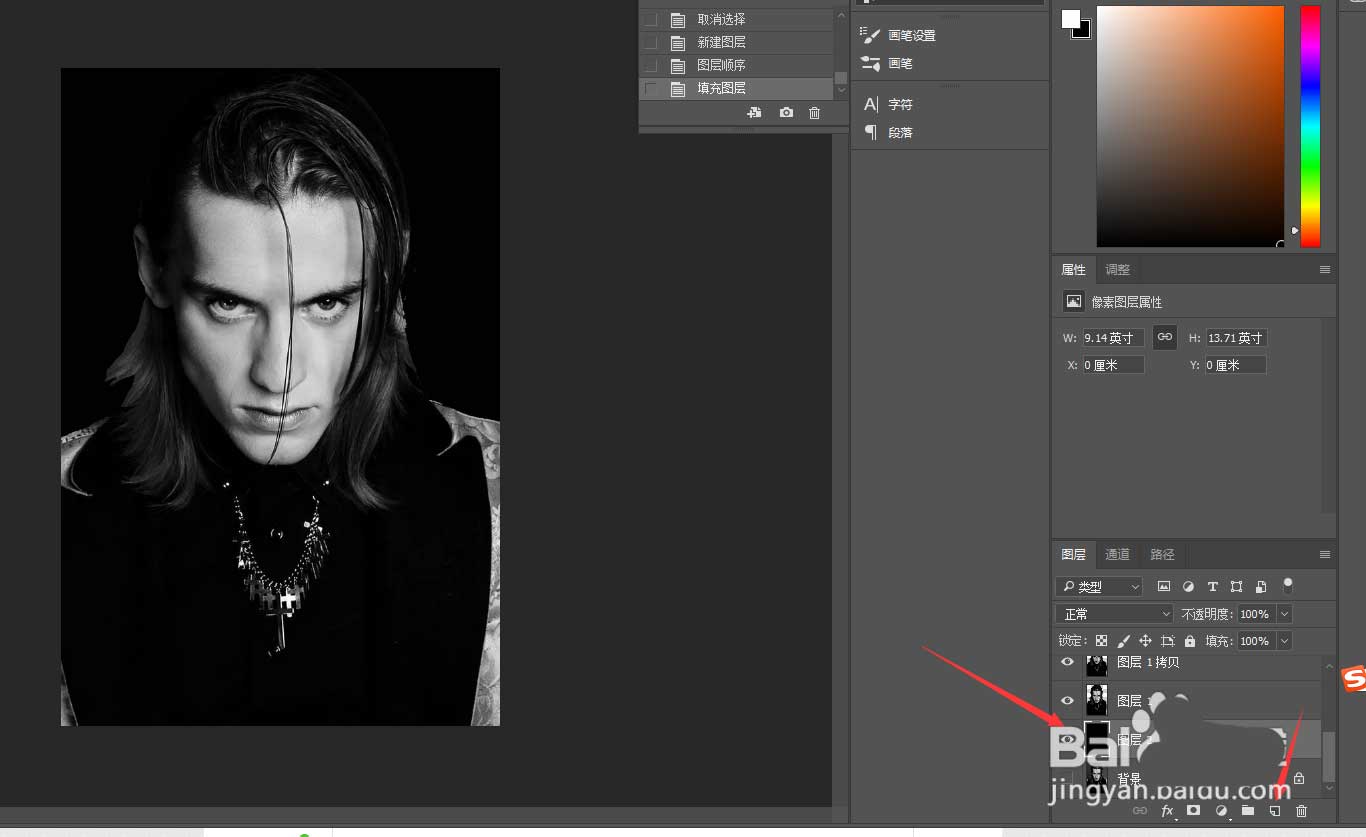The height and width of the screenshot is (837, 1366).
Task: Lock layer position with the move icon
Action: (1145, 641)
